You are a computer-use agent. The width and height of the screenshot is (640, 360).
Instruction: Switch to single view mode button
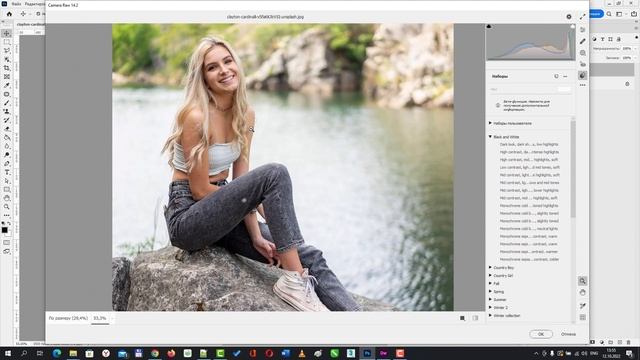[x=462, y=318]
